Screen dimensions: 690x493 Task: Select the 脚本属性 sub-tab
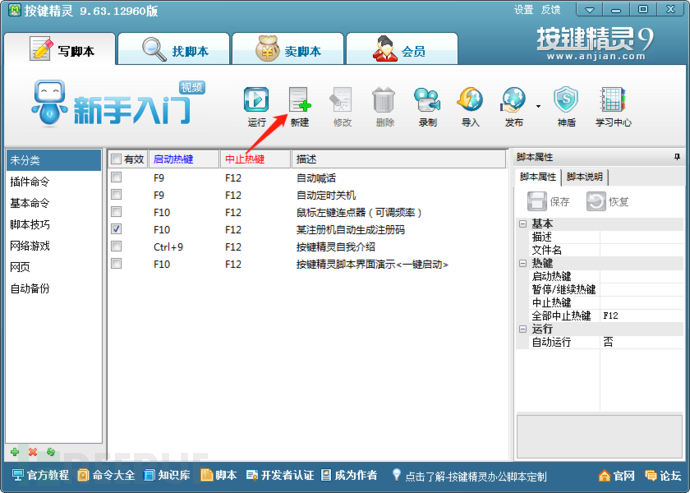[538, 177]
